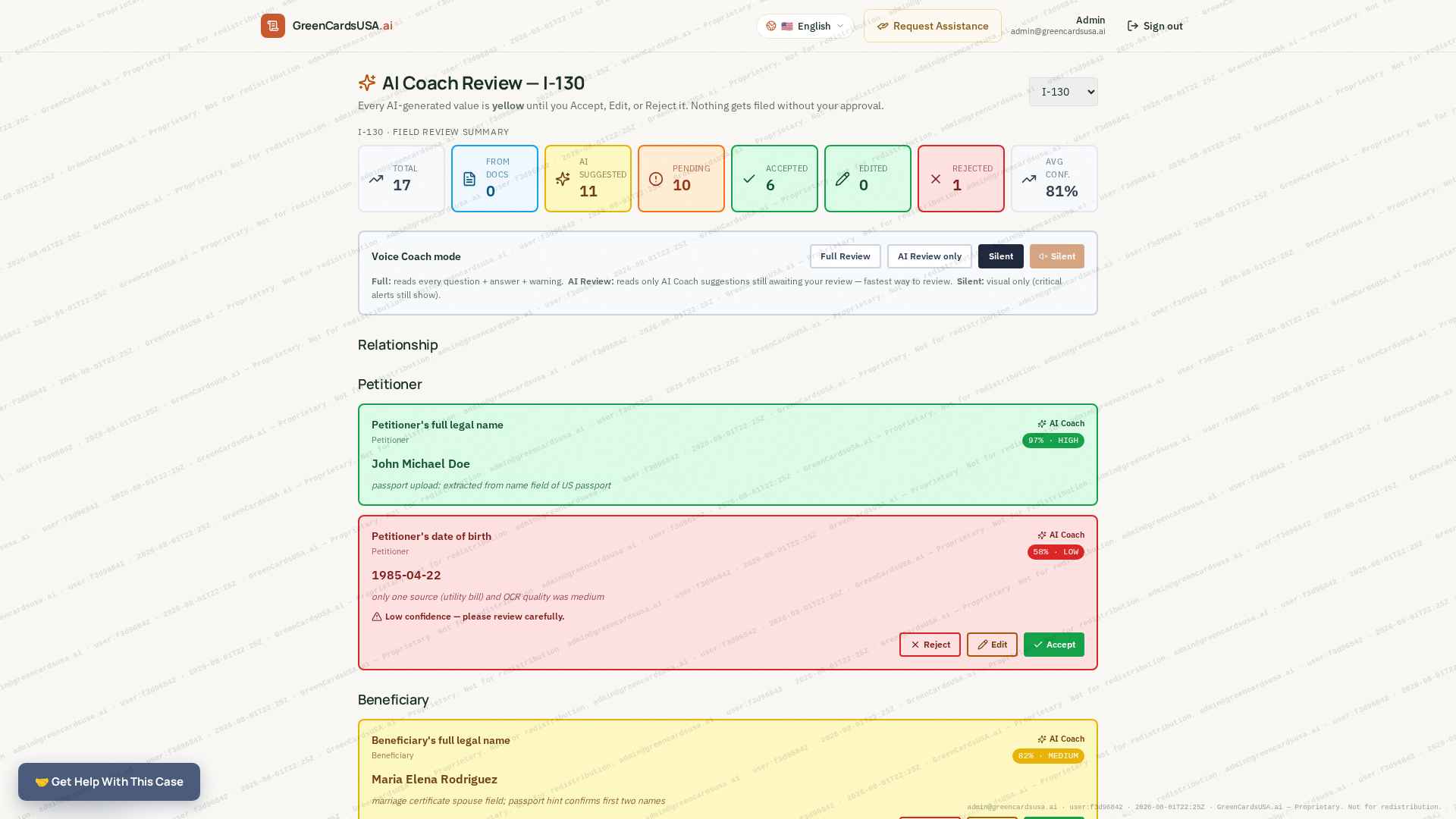The height and width of the screenshot is (819, 1456).
Task: Reject the petitioner's date of birth
Action: 930,645
